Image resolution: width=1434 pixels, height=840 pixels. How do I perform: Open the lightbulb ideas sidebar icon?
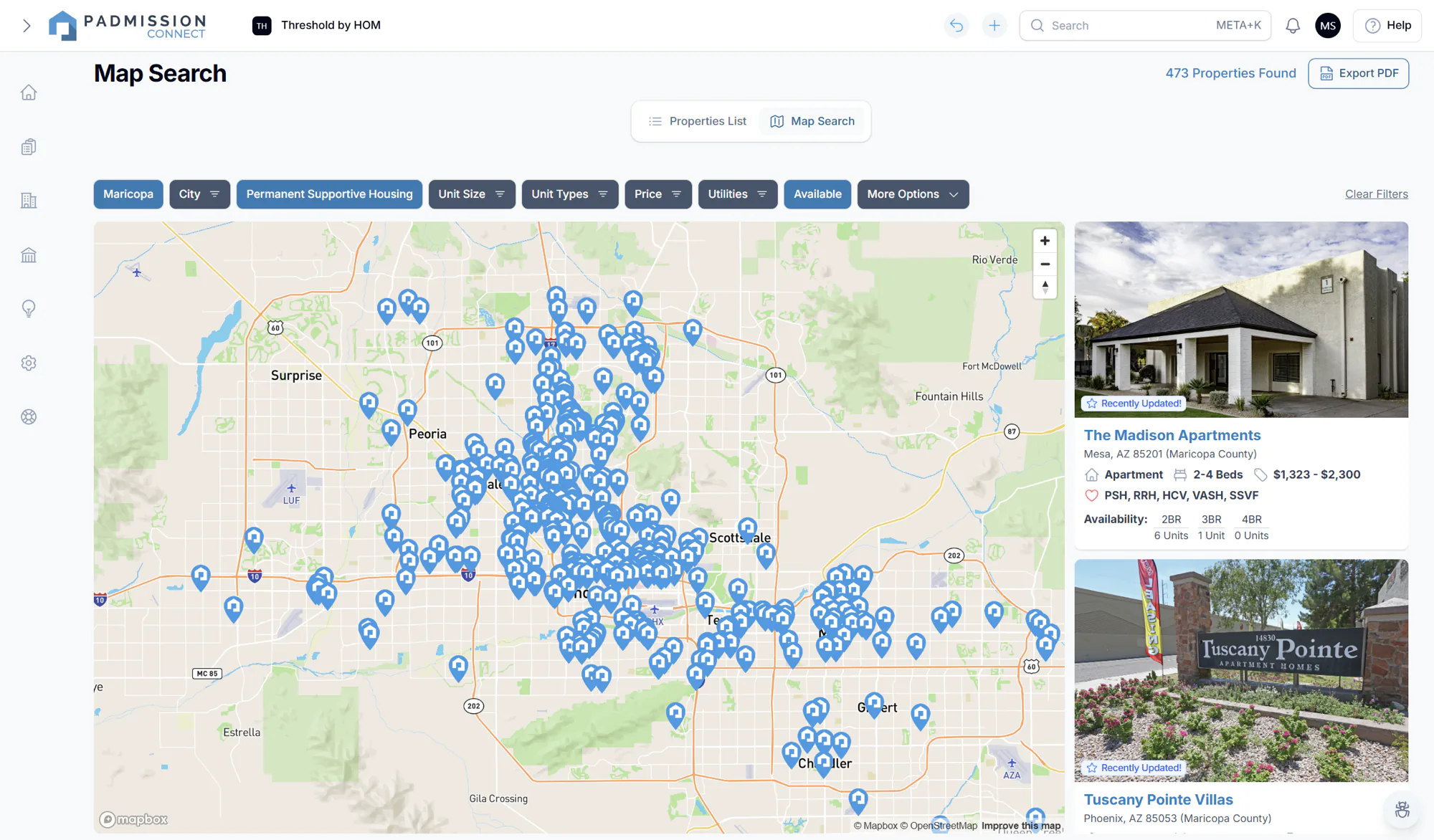pyautogui.click(x=29, y=309)
